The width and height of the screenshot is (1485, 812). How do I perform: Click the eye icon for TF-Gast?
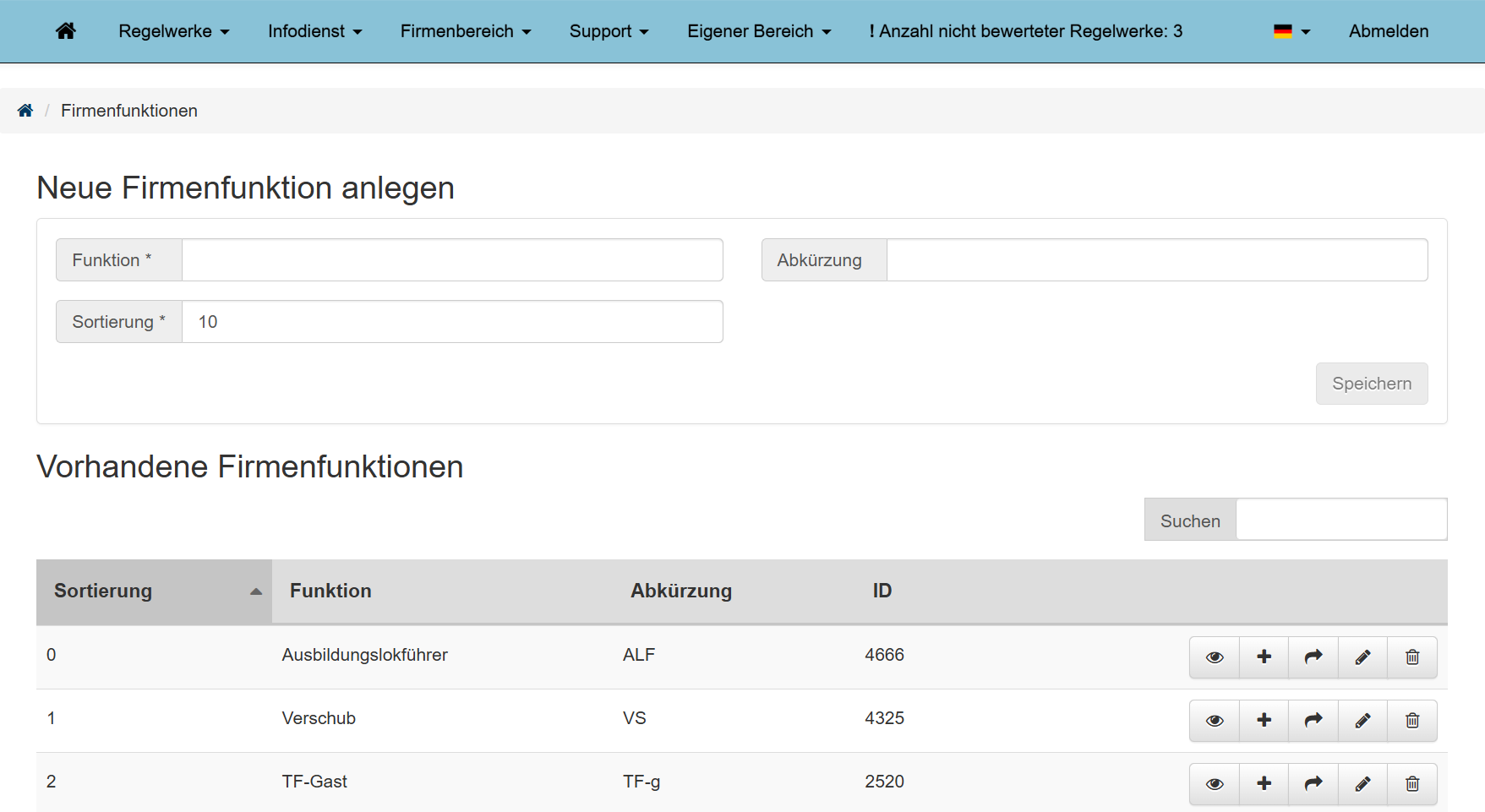[1215, 784]
